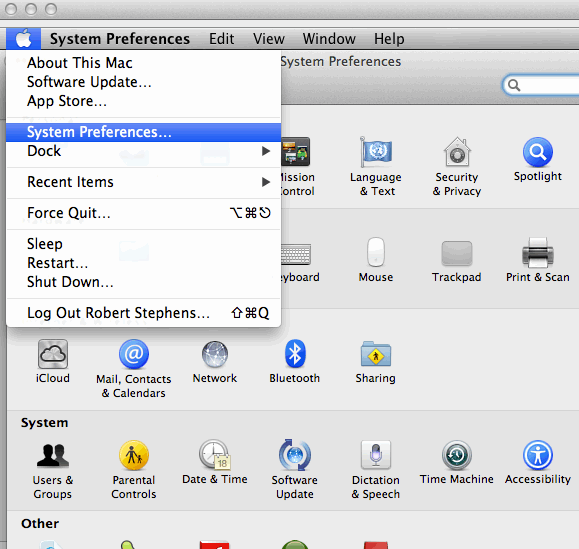Open Software Update preference pane

(x=295, y=470)
